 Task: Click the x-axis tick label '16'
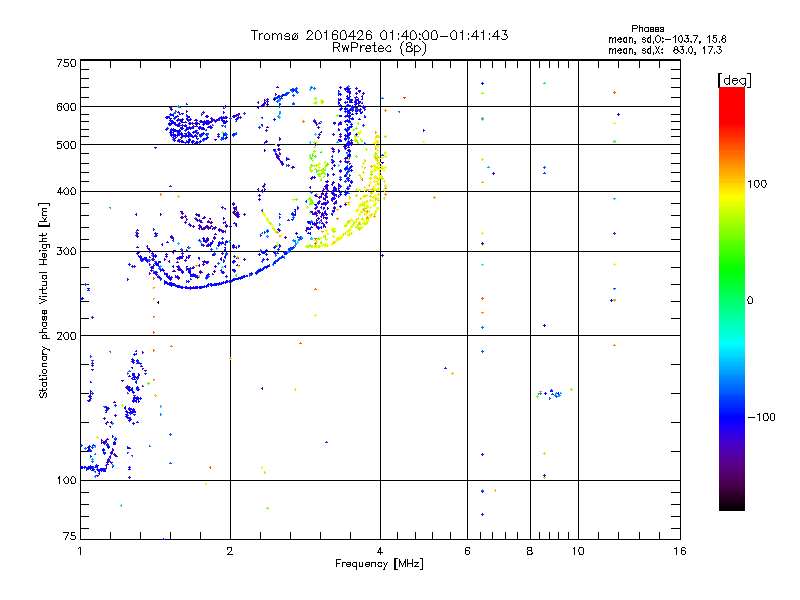pyautogui.click(x=680, y=551)
